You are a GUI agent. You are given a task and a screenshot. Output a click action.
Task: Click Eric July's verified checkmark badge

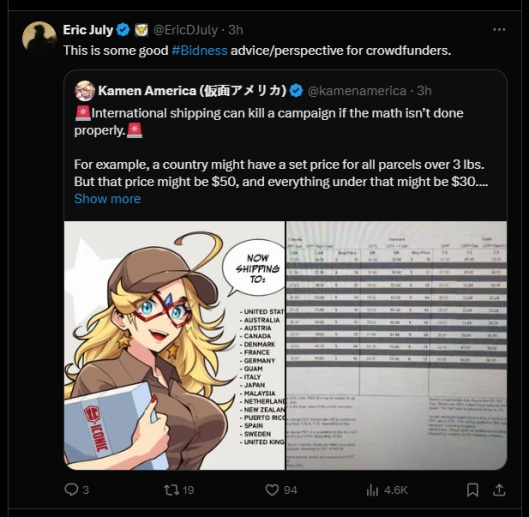point(123,30)
